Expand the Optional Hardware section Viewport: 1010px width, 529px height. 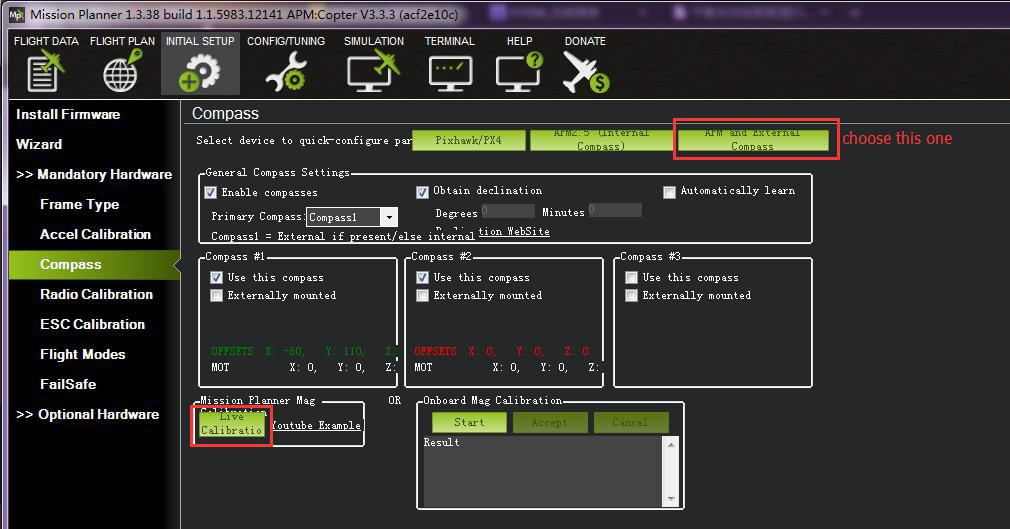click(x=88, y=414)
